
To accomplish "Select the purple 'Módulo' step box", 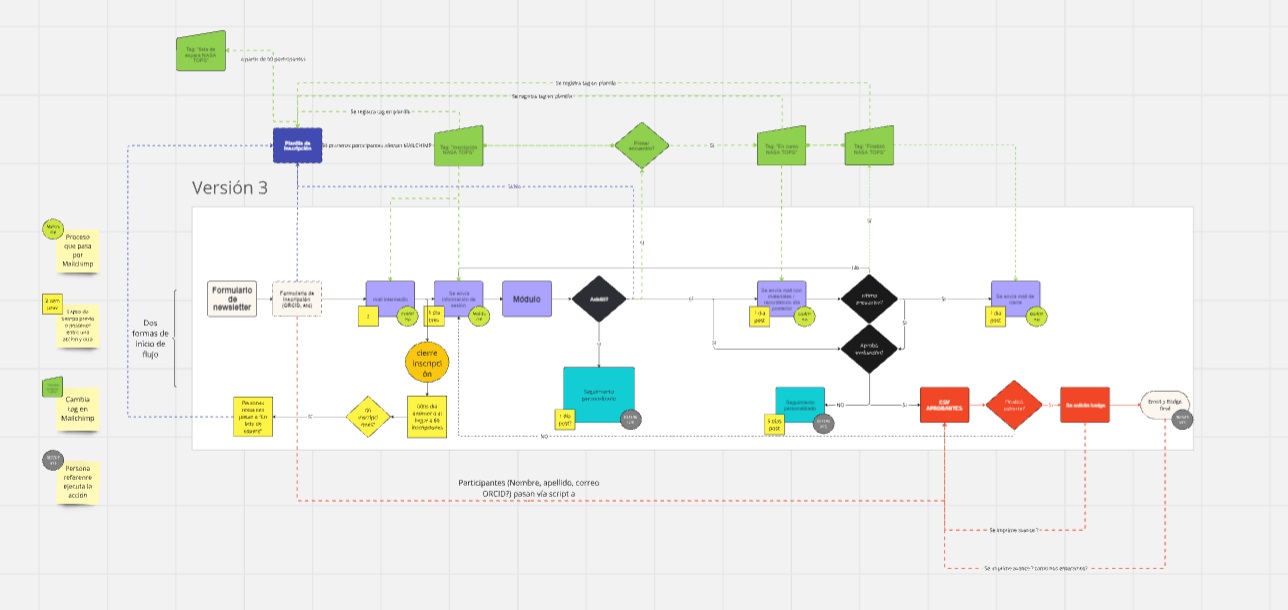I will pos(526,298).
